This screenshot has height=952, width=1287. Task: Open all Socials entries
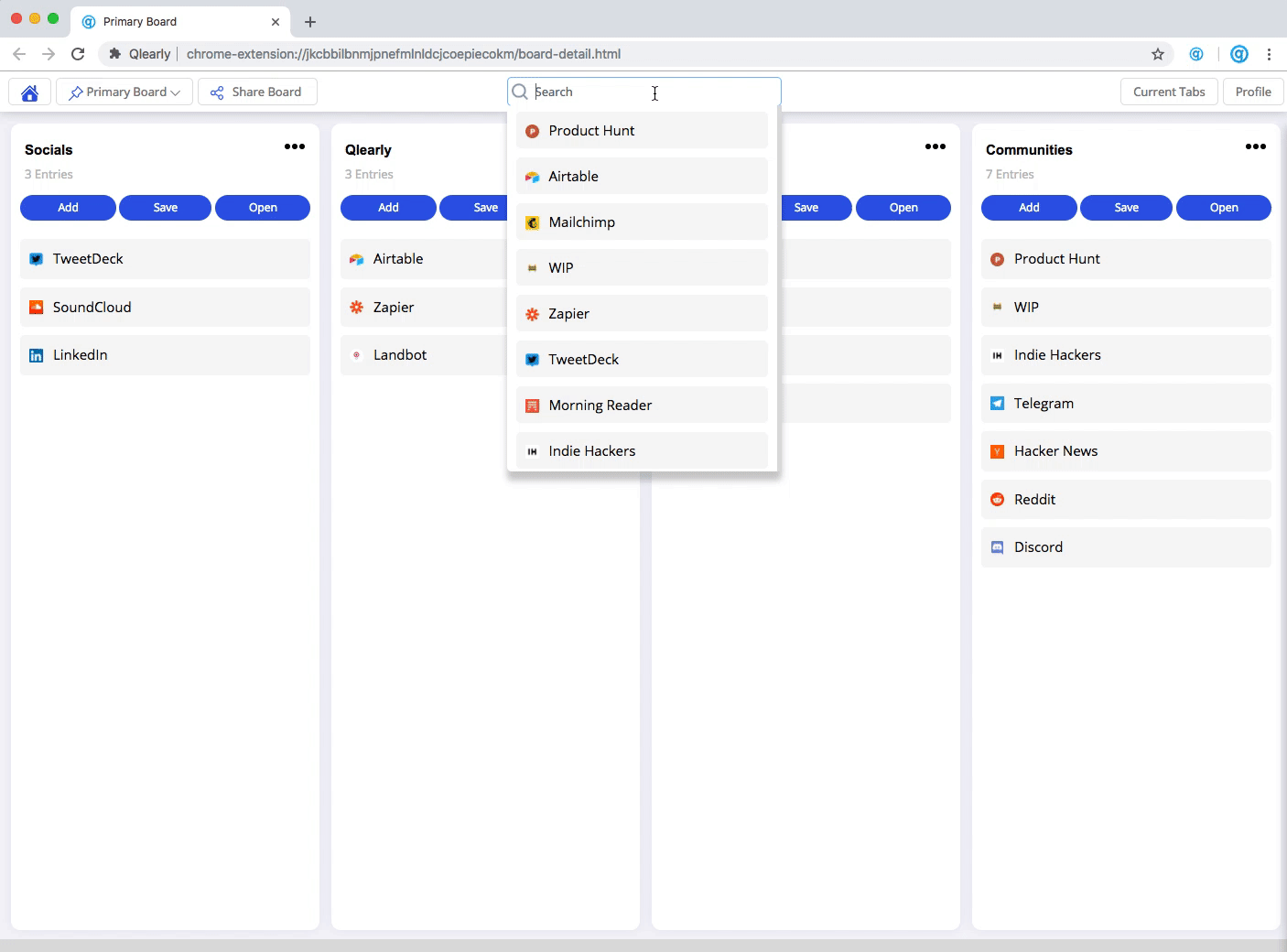263,208
